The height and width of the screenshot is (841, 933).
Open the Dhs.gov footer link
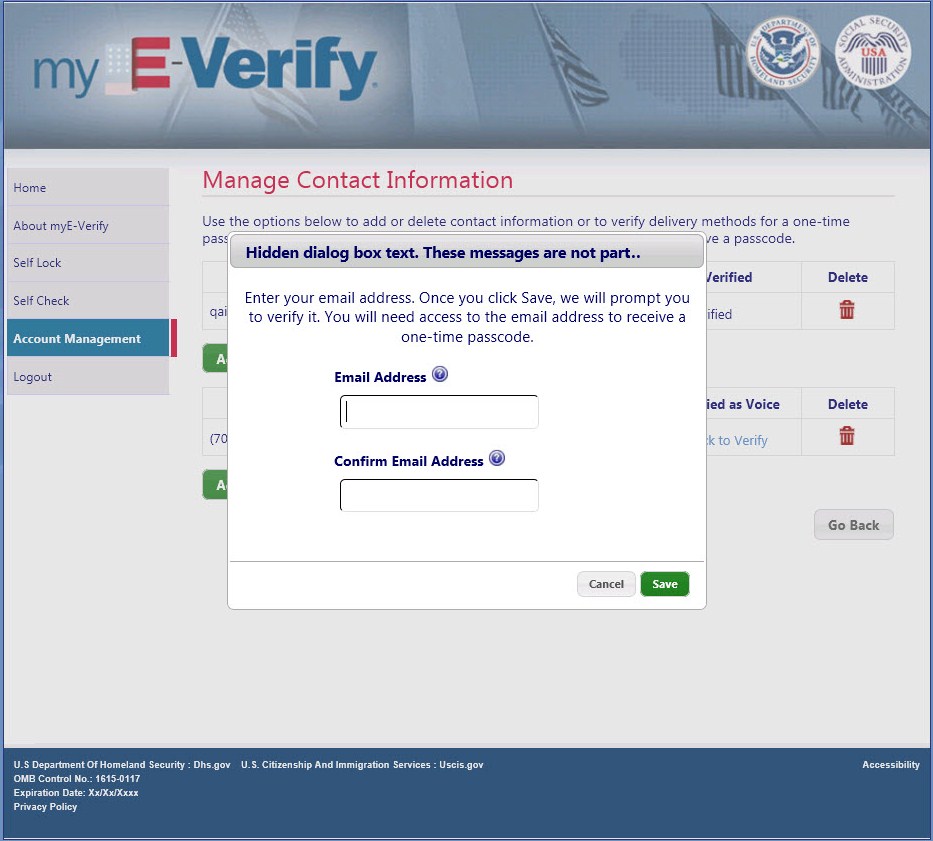tap(212, 765)
